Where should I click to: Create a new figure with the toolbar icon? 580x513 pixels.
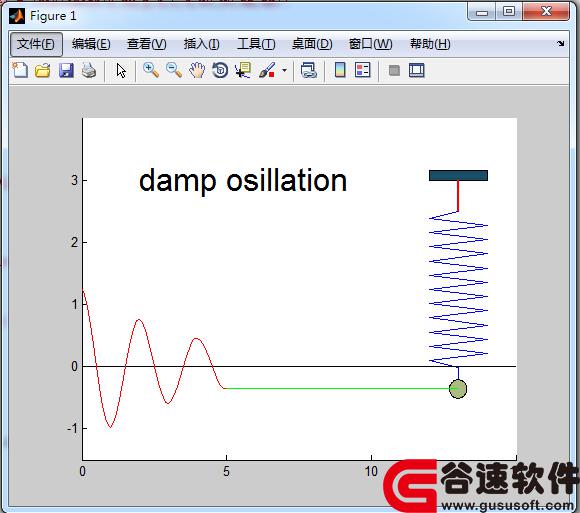click(x=20, y=70)
